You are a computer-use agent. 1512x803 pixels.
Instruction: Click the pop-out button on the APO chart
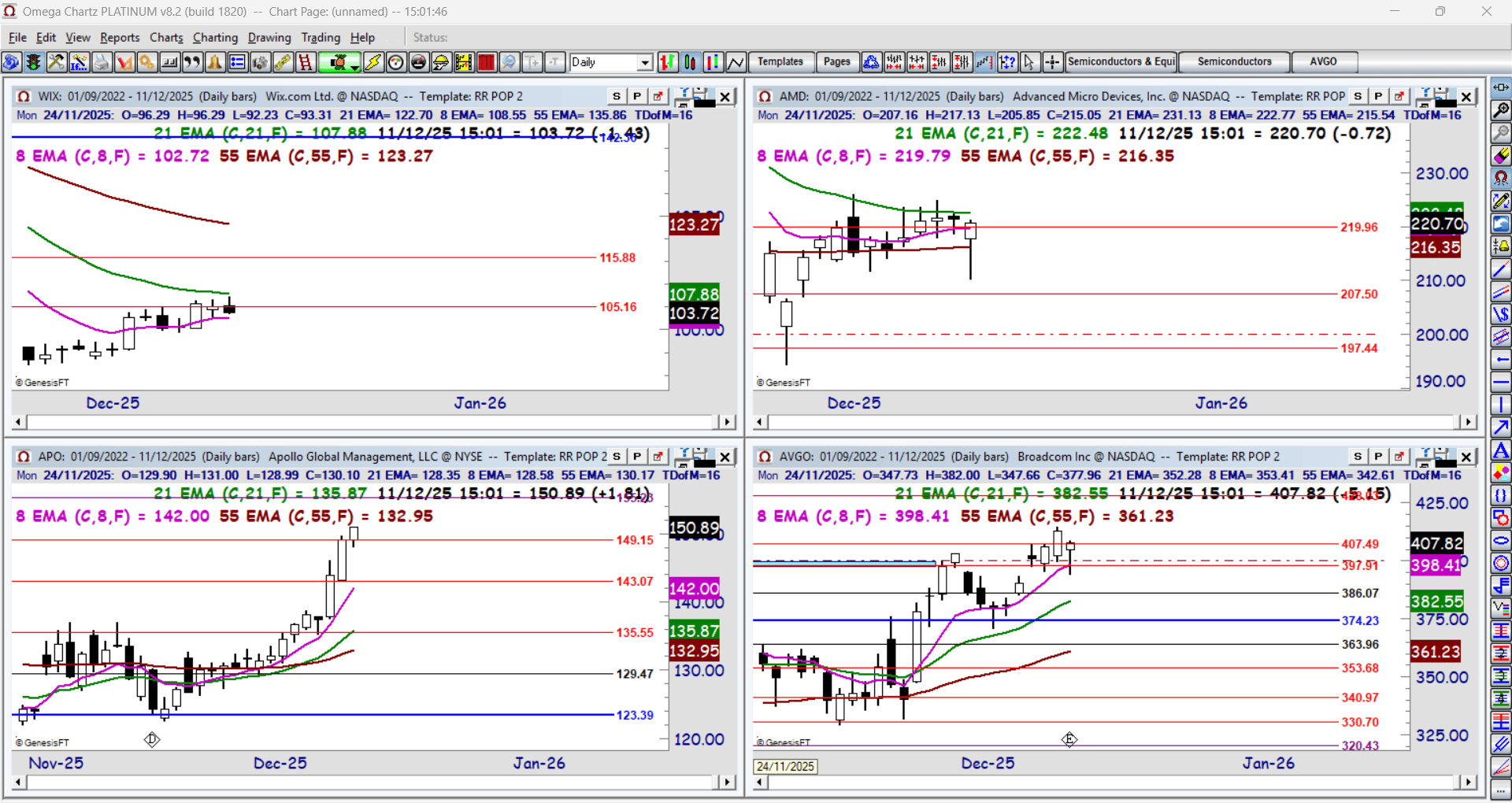click(x=658, y=457)
